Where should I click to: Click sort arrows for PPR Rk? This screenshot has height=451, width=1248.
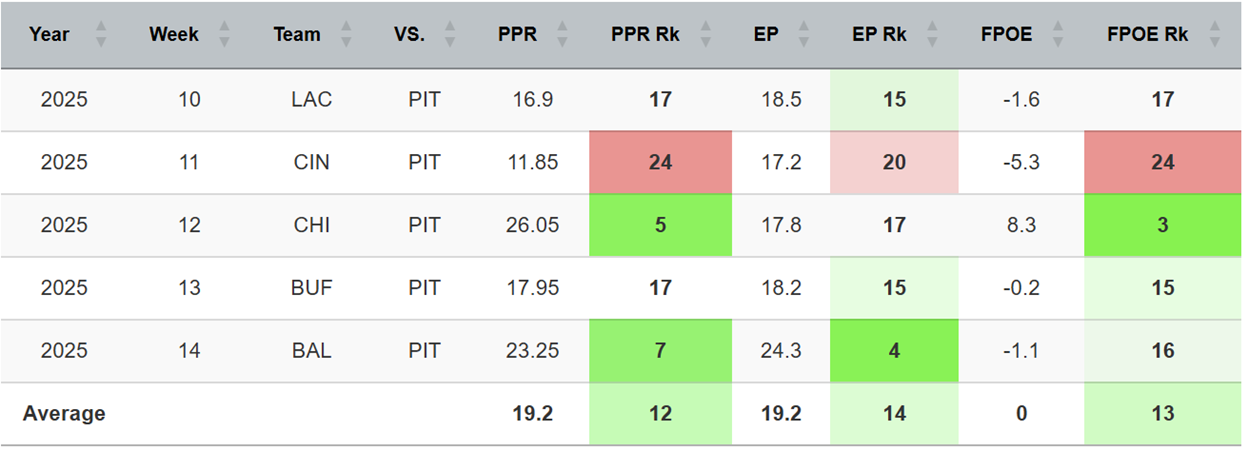coord(706,35)
